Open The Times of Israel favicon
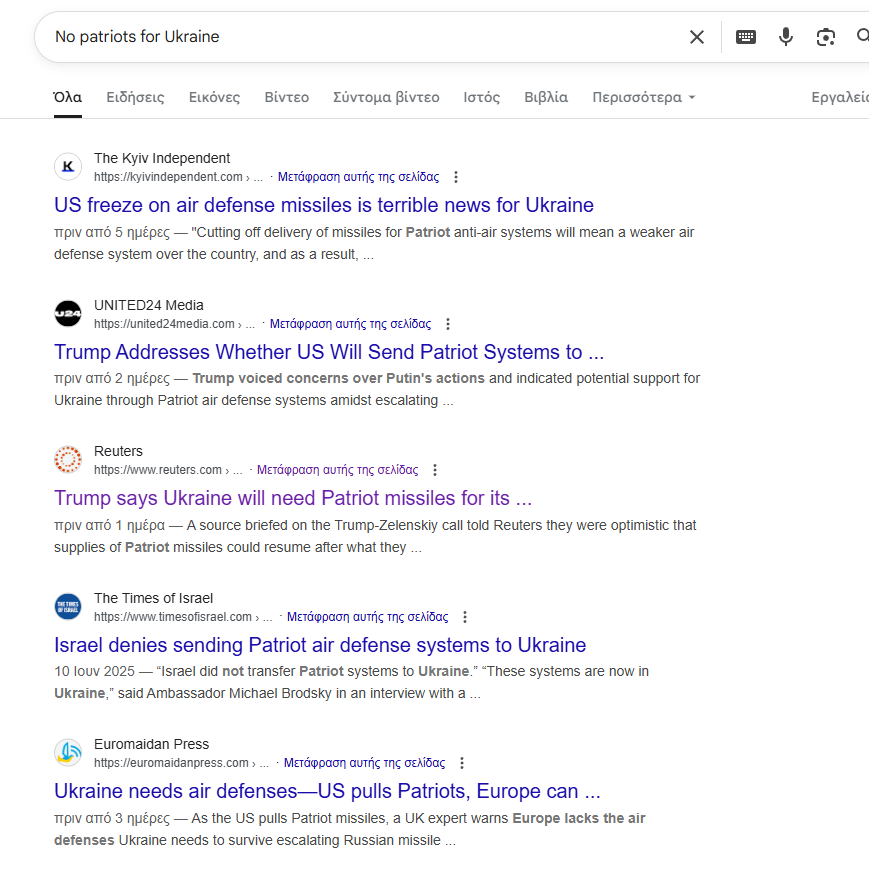This screenshot has height=875, width=869. pyautogui.click(x=68, y=606)
